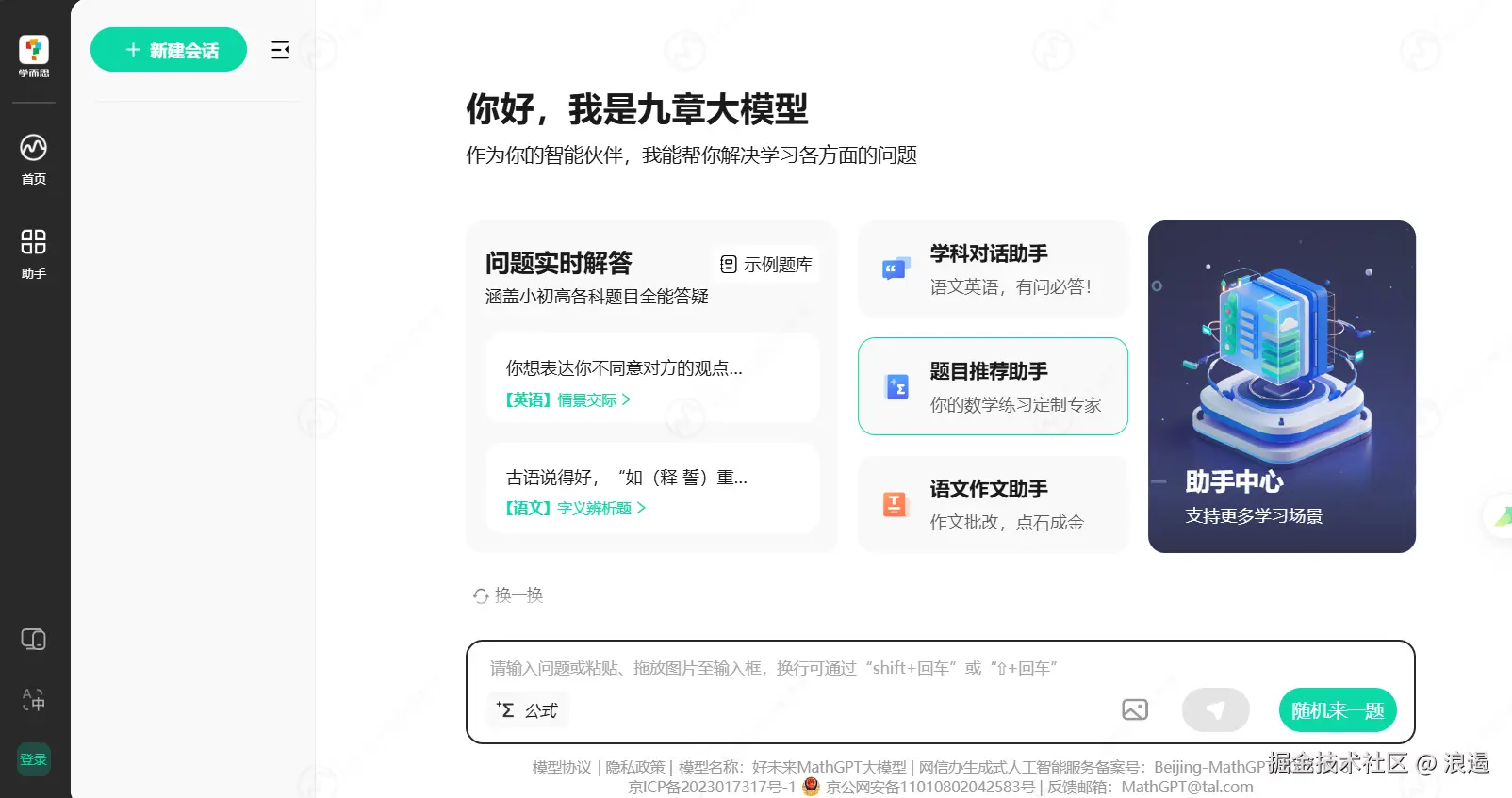Viewport: 1512px width, 798px height.
Task: Insert a formula with 公式 button
Action: coord(528,710)
